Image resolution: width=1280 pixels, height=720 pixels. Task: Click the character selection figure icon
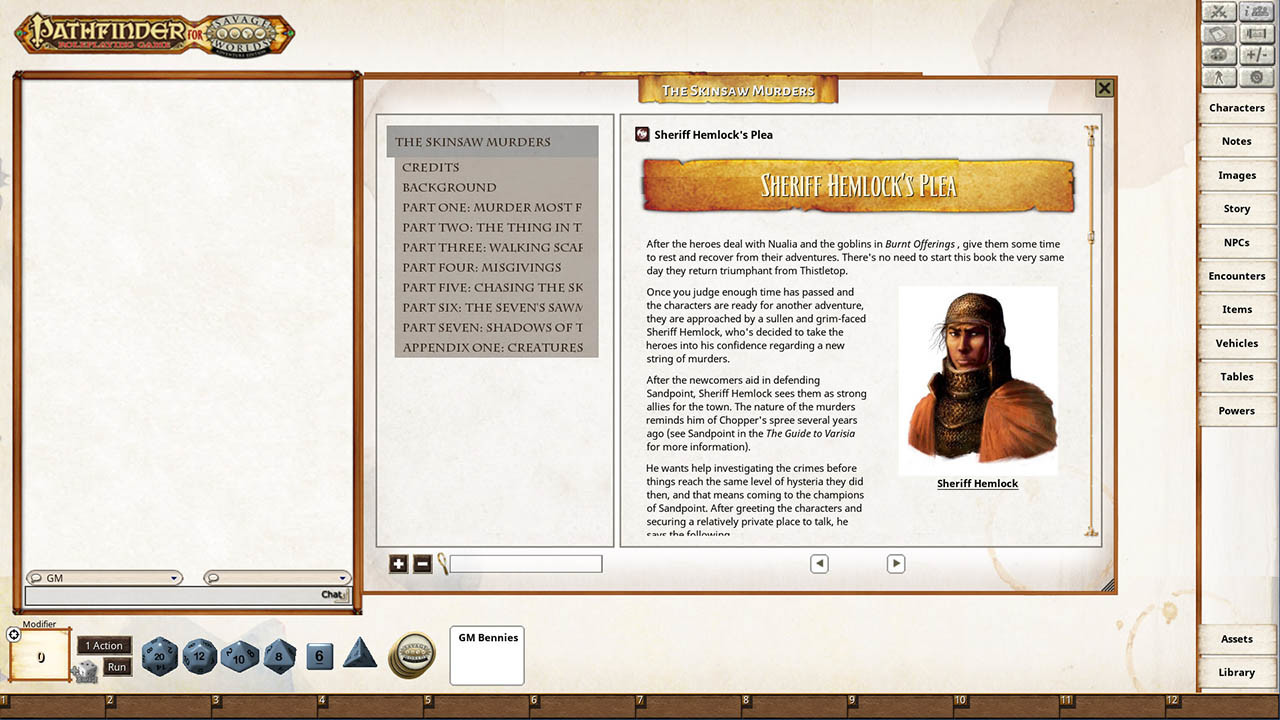[1219, 78]
